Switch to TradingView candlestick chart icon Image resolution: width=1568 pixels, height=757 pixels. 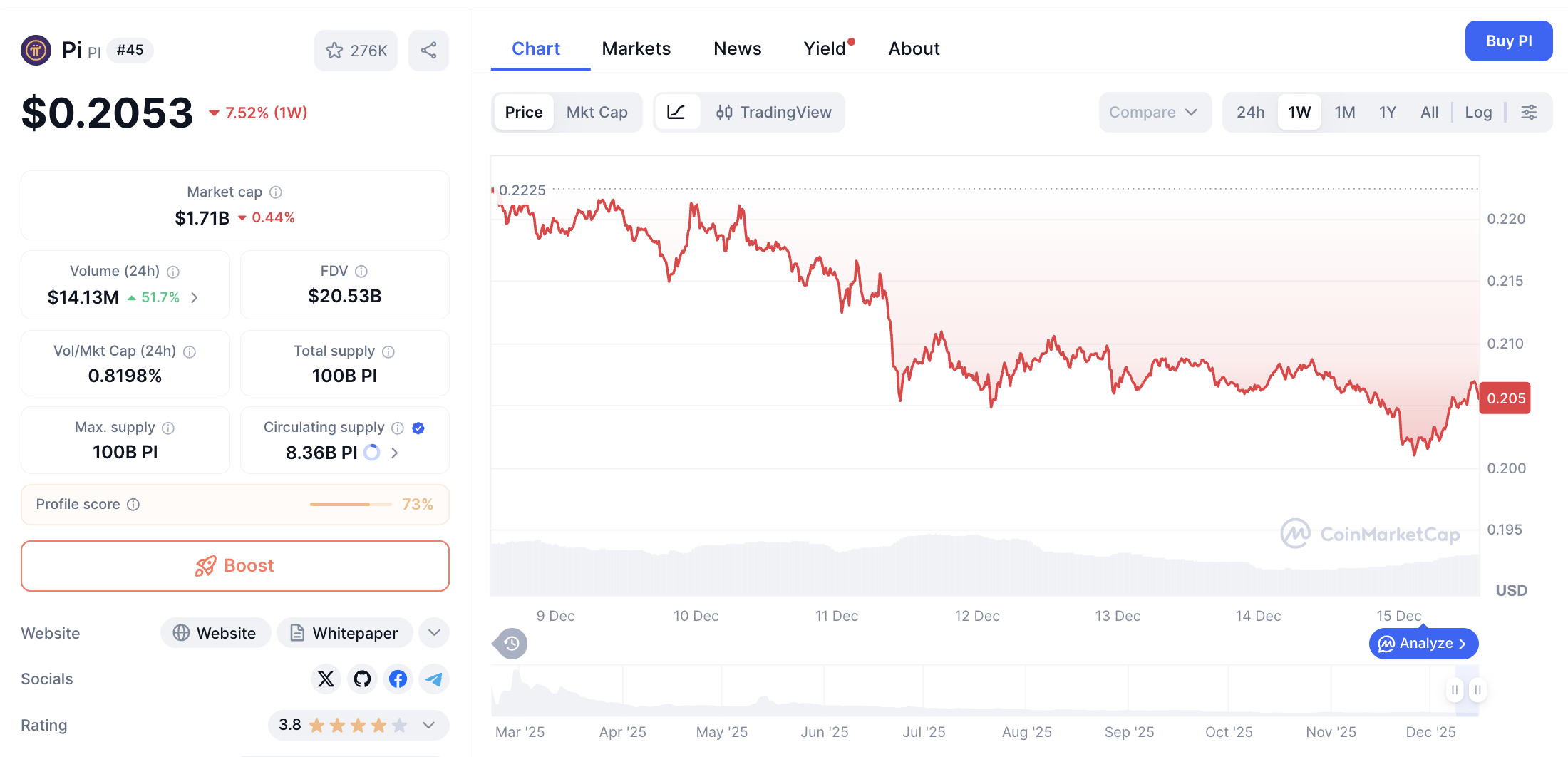(x=726, y=112)
